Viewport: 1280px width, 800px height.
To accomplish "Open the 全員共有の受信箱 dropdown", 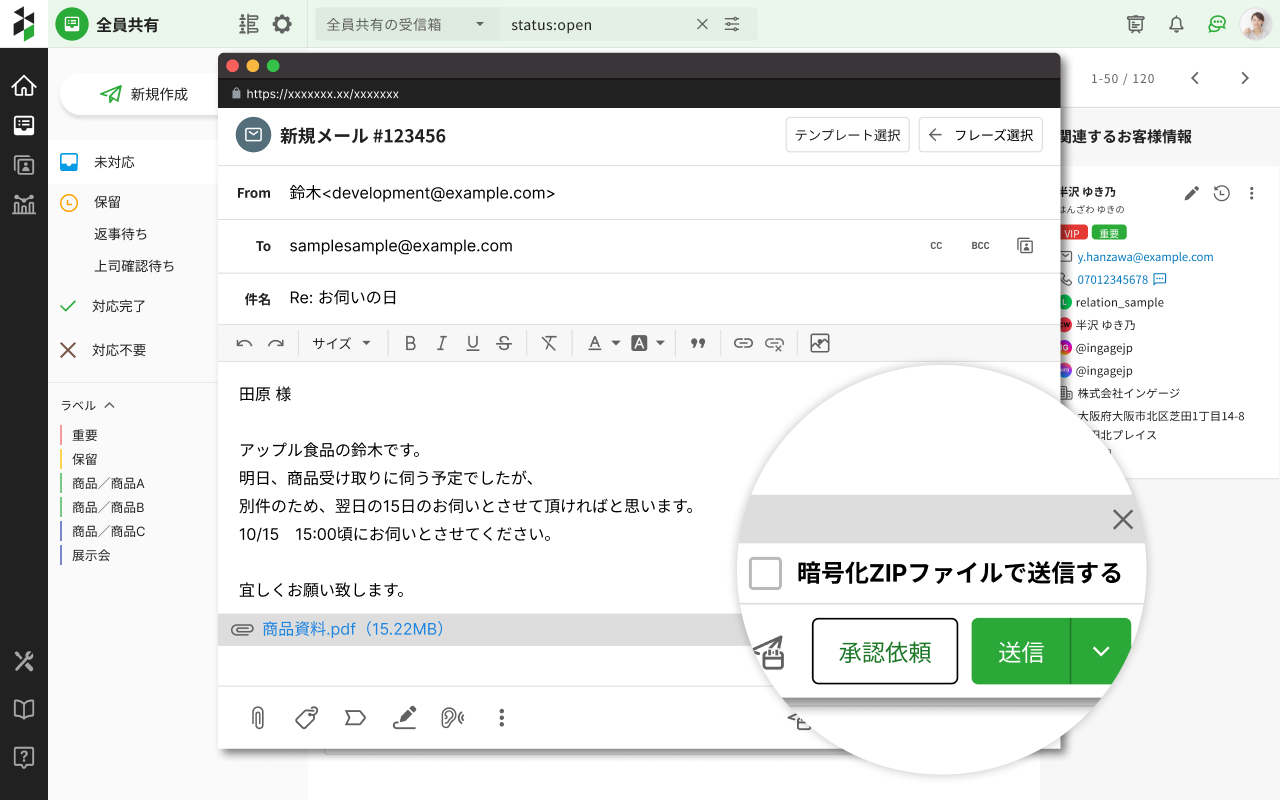I will (407, 24).
